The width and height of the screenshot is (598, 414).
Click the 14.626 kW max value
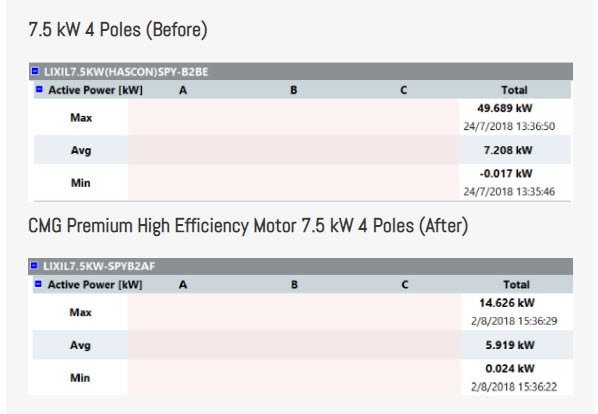pos(507,303)
